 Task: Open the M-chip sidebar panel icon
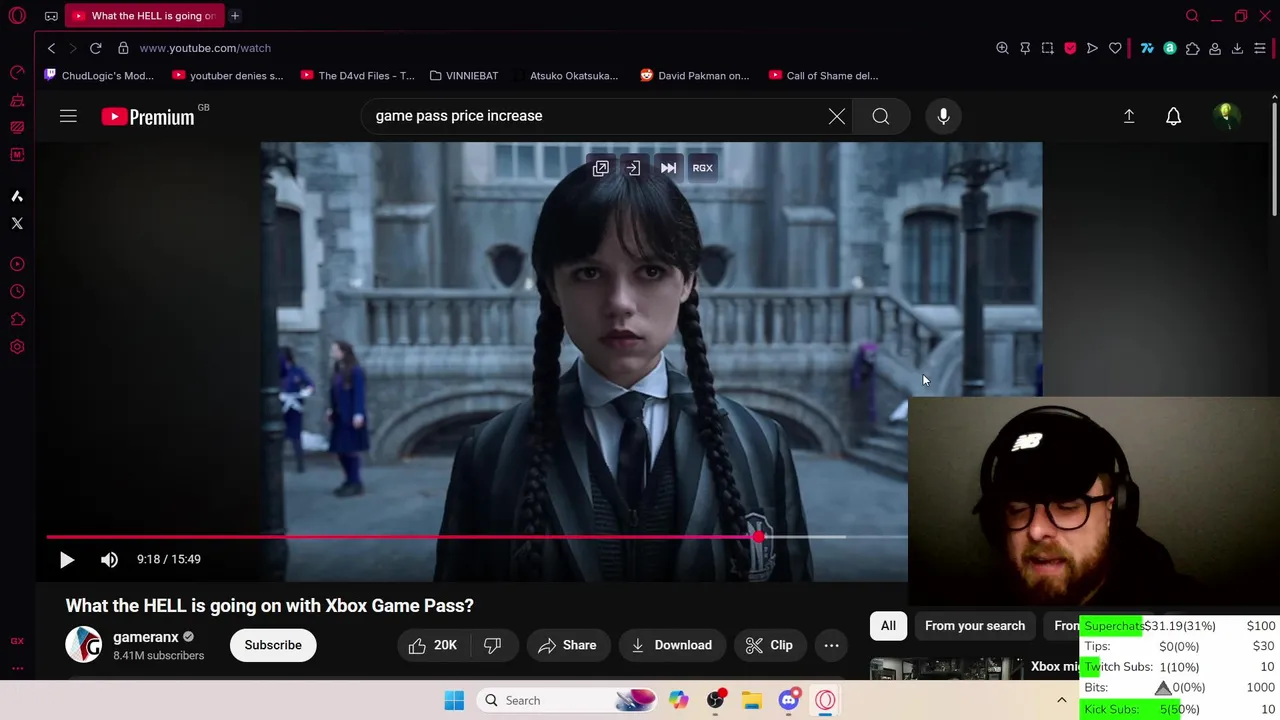click(17, 154)
